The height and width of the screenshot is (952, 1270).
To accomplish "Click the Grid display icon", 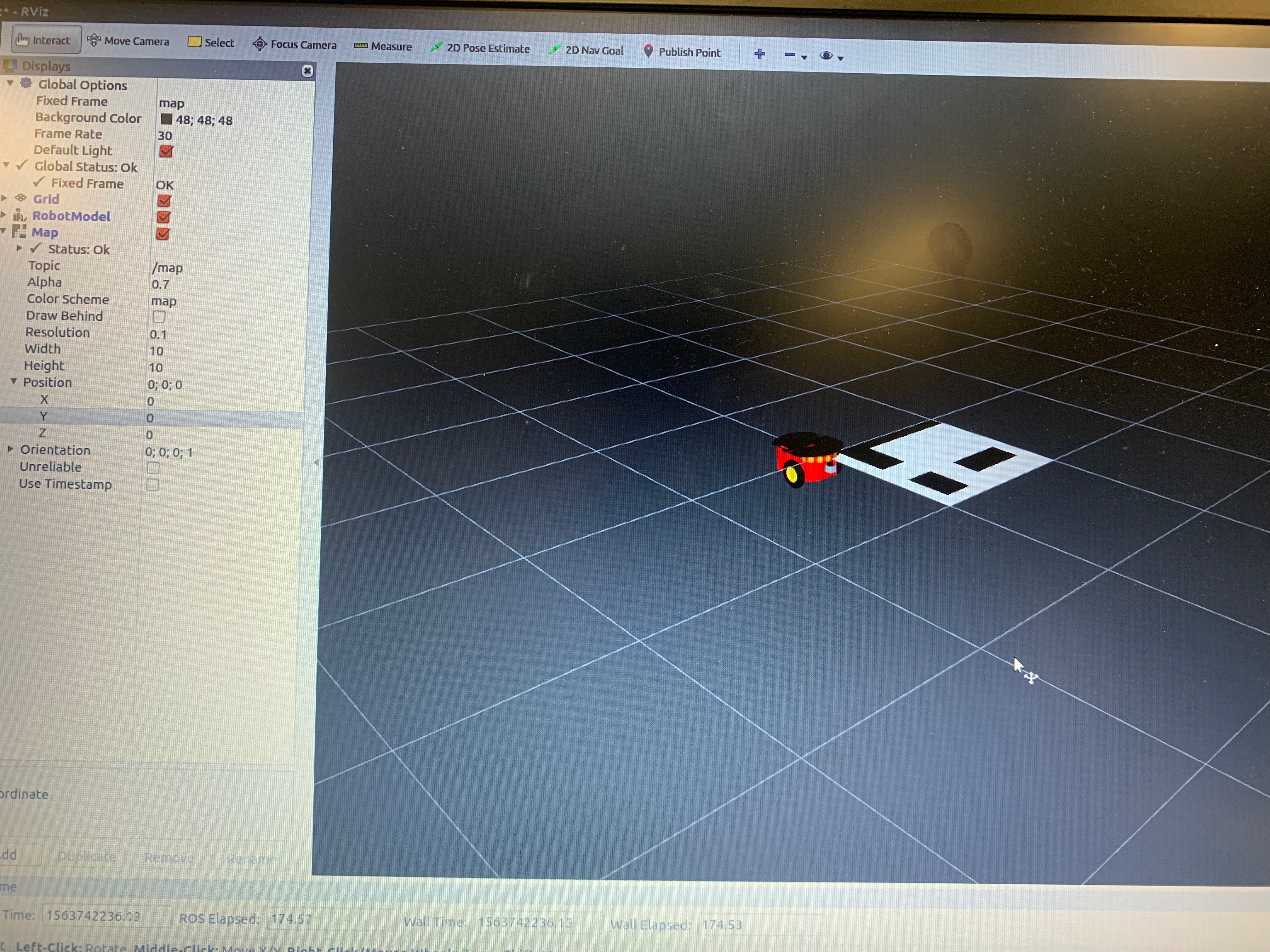I will coord(21,198).
